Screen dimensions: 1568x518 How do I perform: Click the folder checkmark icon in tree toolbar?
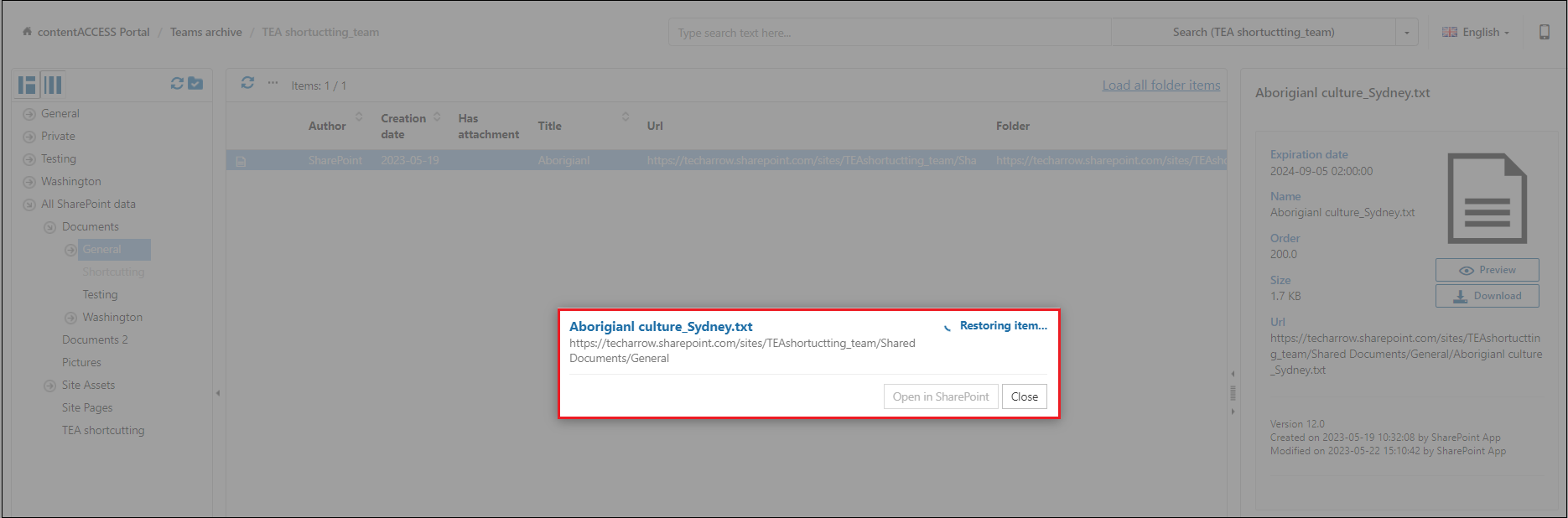point(195,84)
